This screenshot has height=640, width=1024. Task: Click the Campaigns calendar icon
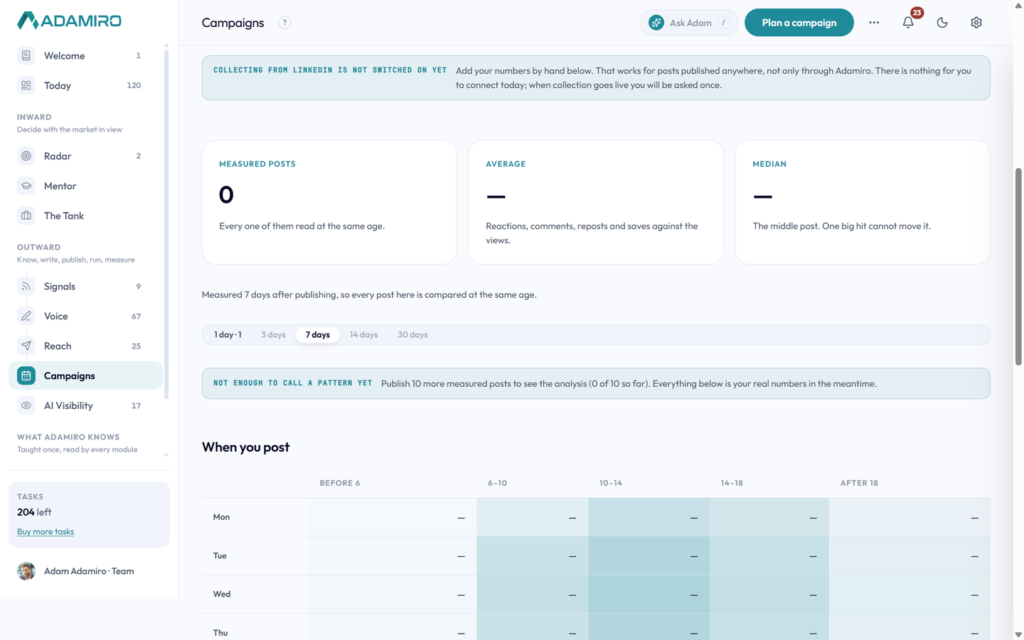click(x=26, y=376)
